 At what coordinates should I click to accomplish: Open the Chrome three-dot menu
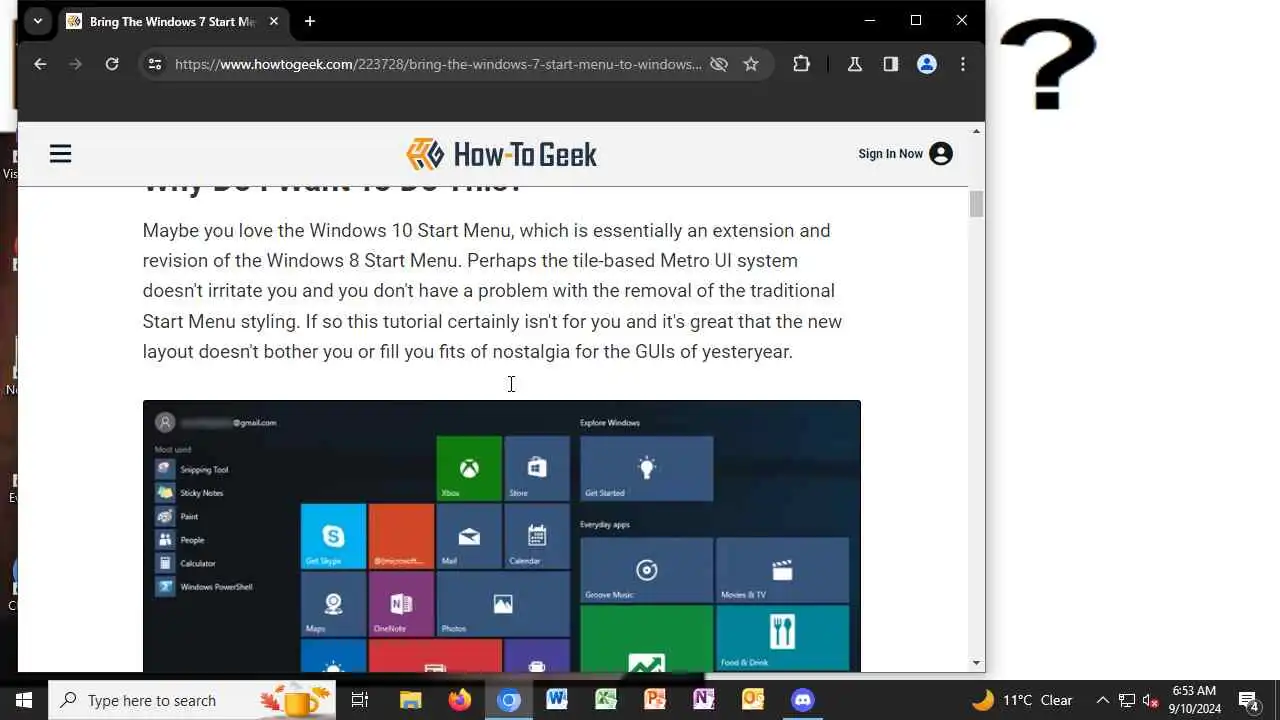963,64
